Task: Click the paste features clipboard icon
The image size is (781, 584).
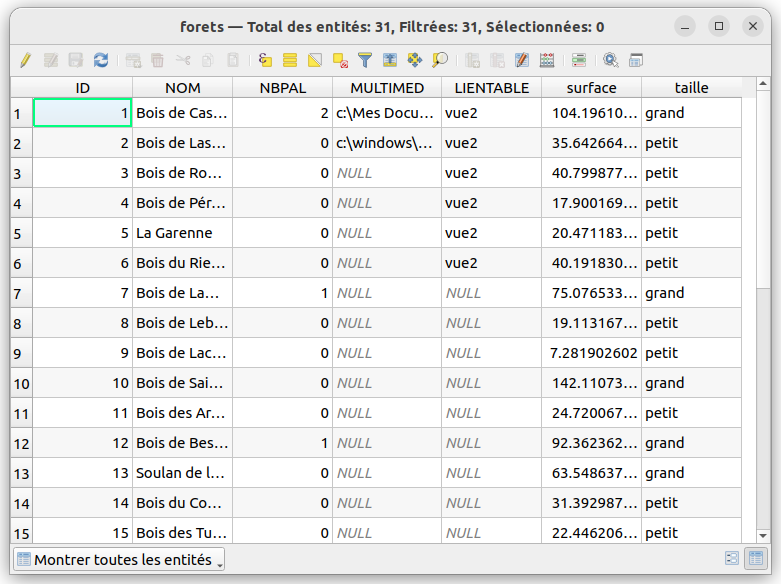Action: (233, 61)
